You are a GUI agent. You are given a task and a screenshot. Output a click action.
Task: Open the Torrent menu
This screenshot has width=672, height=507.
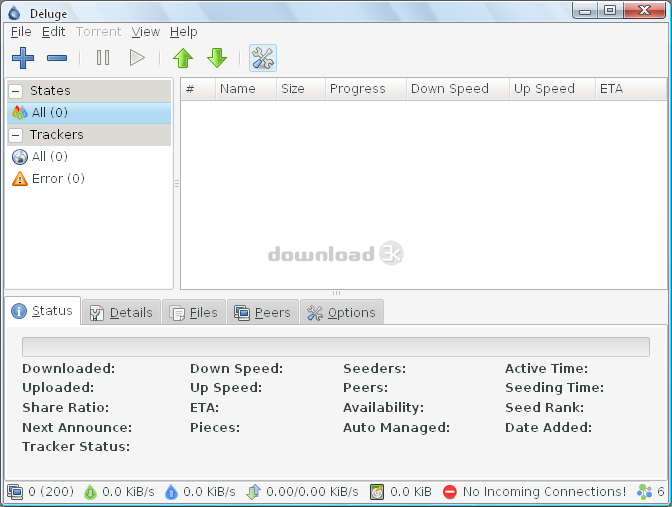pyautogui.click(x=99, y=32)
